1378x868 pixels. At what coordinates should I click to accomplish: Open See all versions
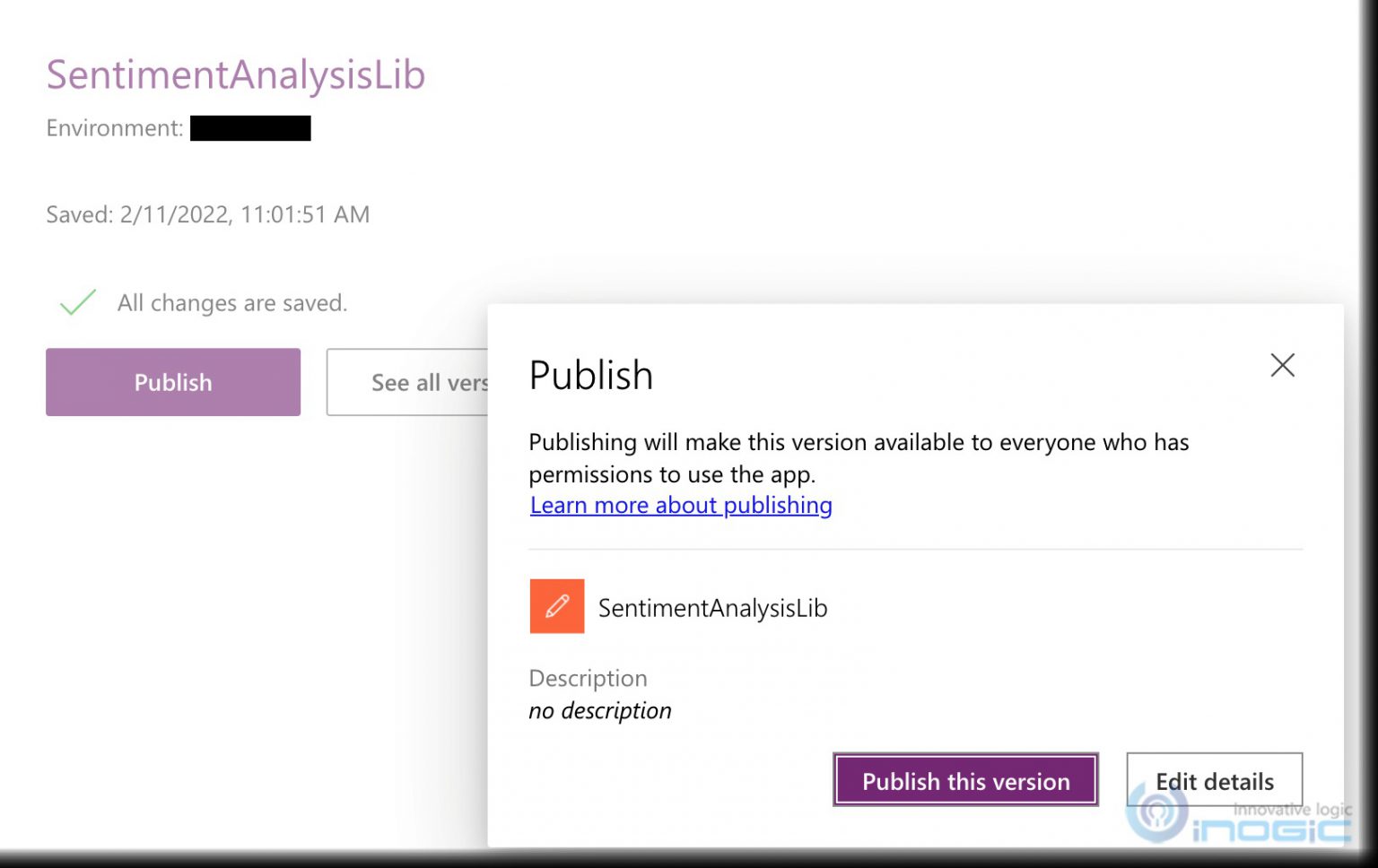click(407, 382)
